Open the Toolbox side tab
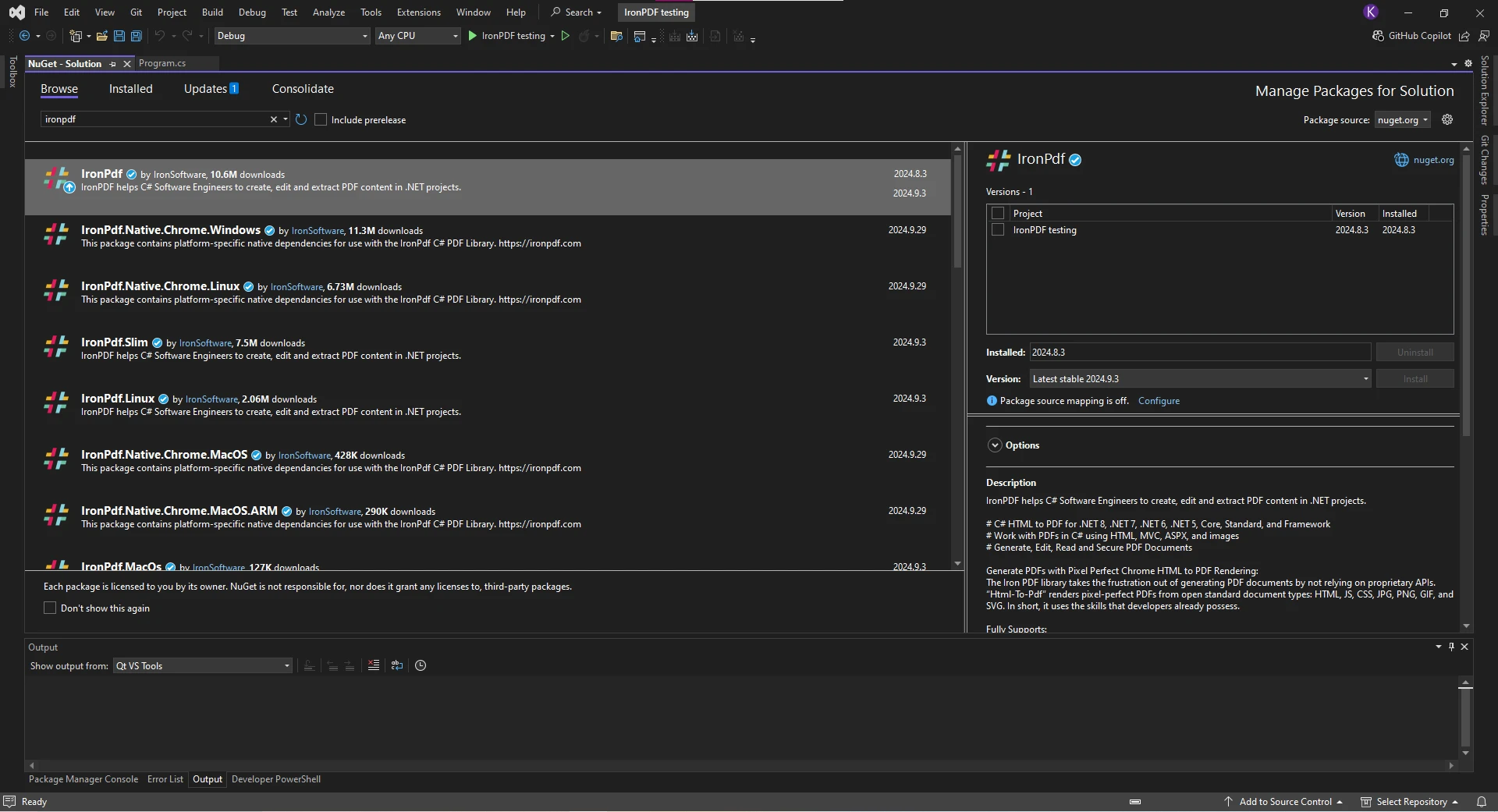Screen dimensions: 1498x812 [x=12, y=72]
